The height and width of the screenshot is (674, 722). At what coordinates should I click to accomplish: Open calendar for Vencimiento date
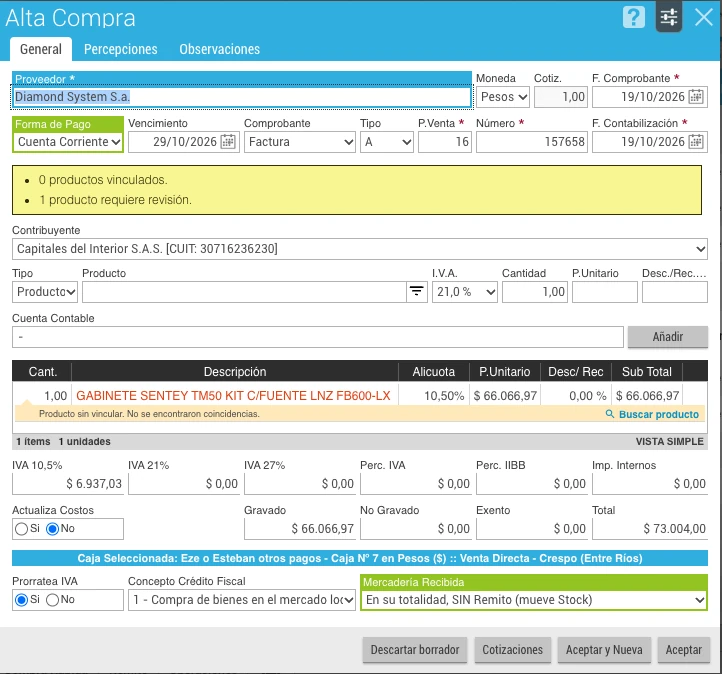coord(228,142)
